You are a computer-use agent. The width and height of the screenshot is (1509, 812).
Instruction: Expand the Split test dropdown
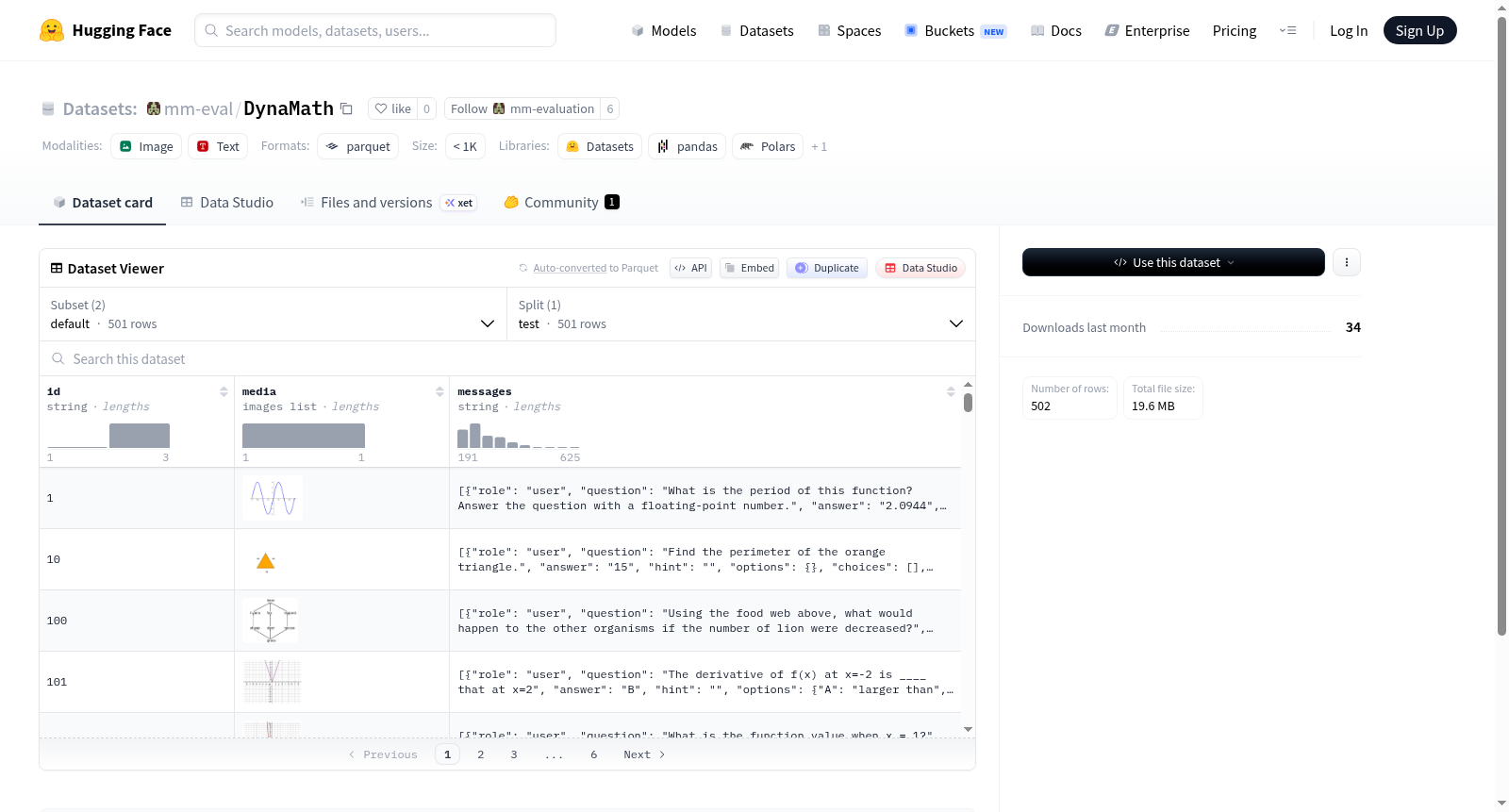[x=741, y=314]
